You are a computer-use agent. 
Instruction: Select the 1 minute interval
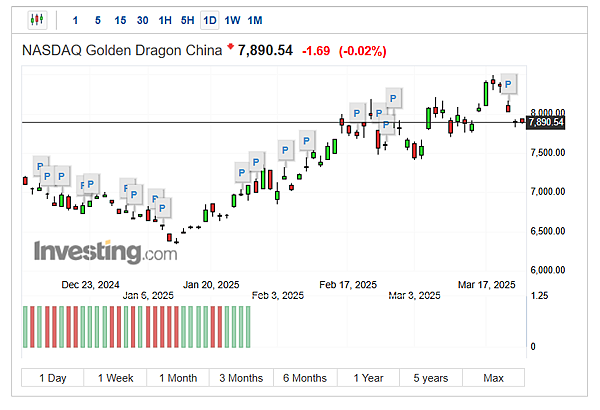pyautogui.click(x=77, y=20)
